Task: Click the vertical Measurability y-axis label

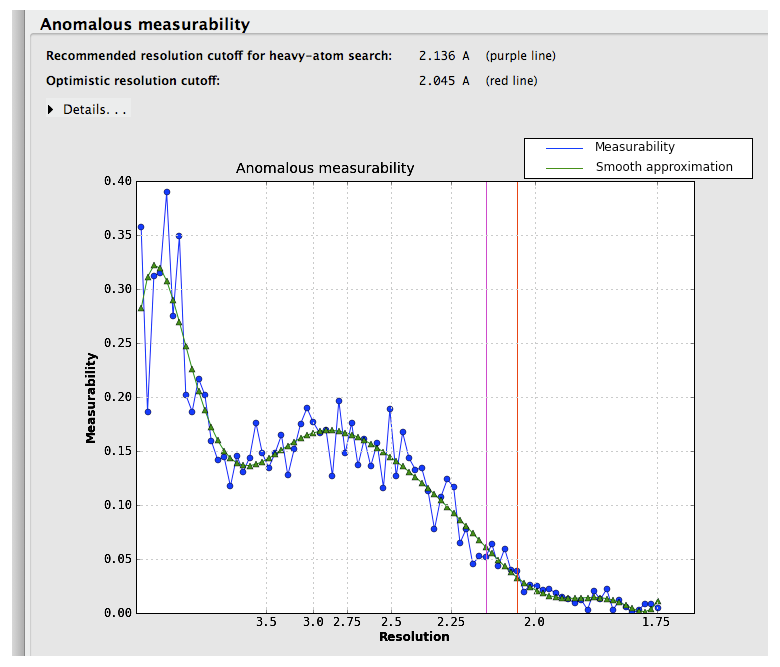Action: (91, 397)
